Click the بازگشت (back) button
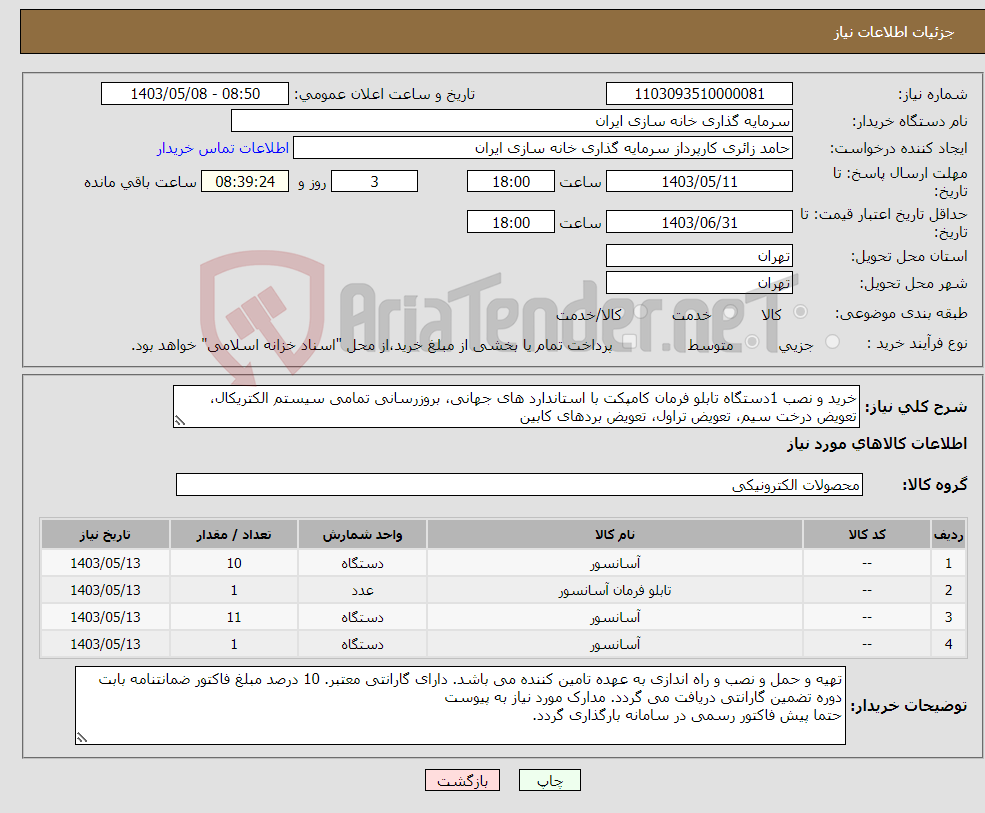This screenshot has width=985, height=813. (x=462, y=780)
